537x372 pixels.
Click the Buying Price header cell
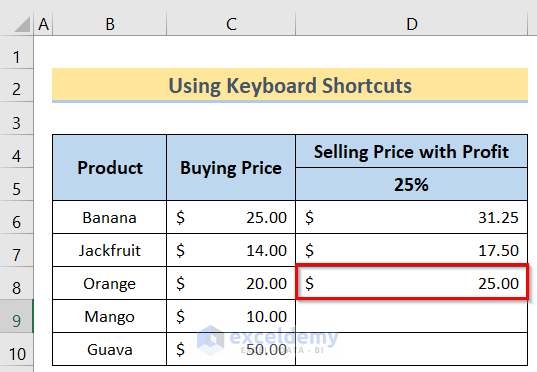pyautogui.click(x=231, y=168)
